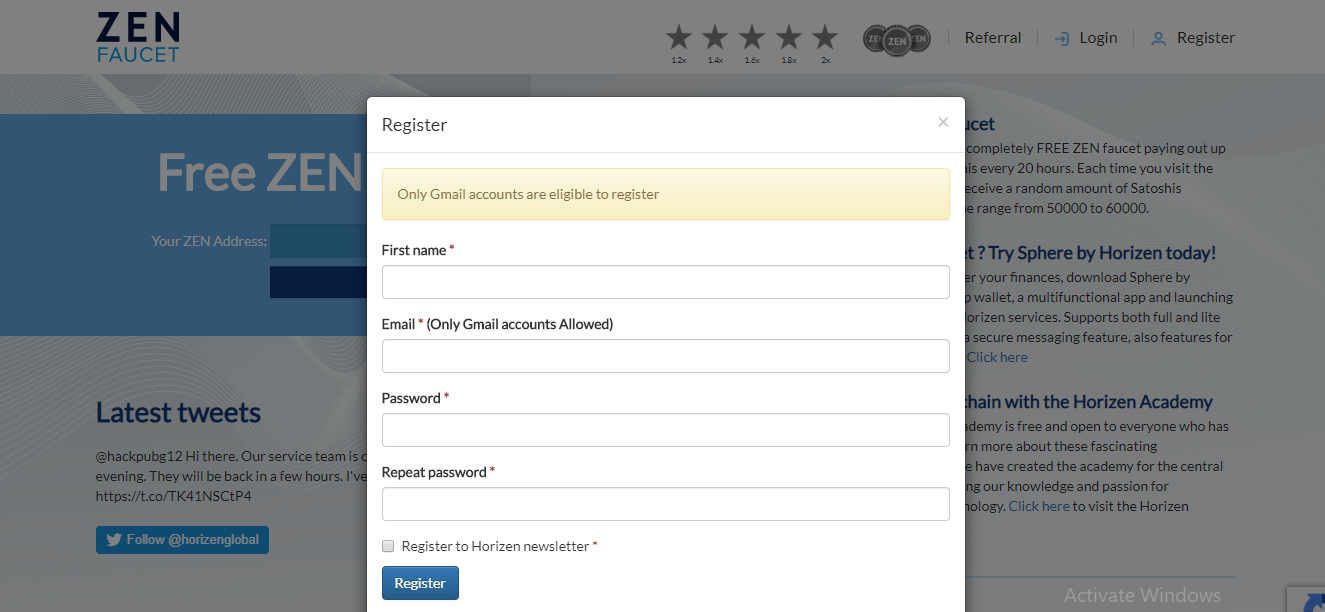This screenshot has height=612, width=1325.
Task: Open the Login menu item
Action: click(x=1087, y=38)
